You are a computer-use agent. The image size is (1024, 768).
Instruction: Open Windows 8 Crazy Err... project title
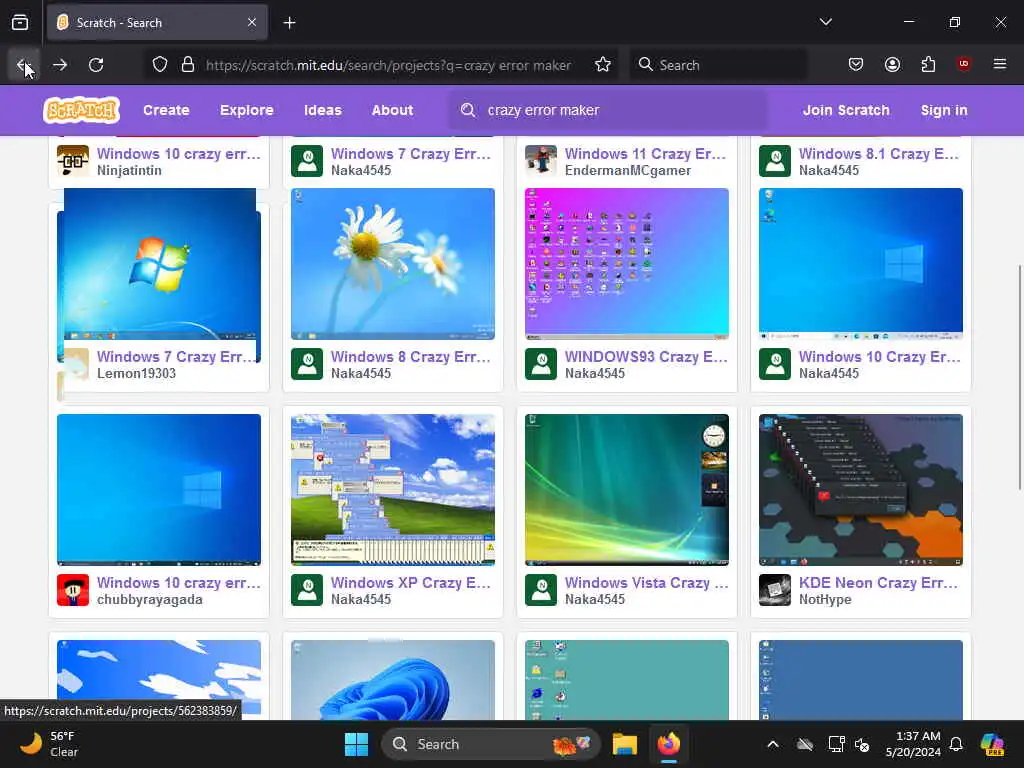point(410,357)
